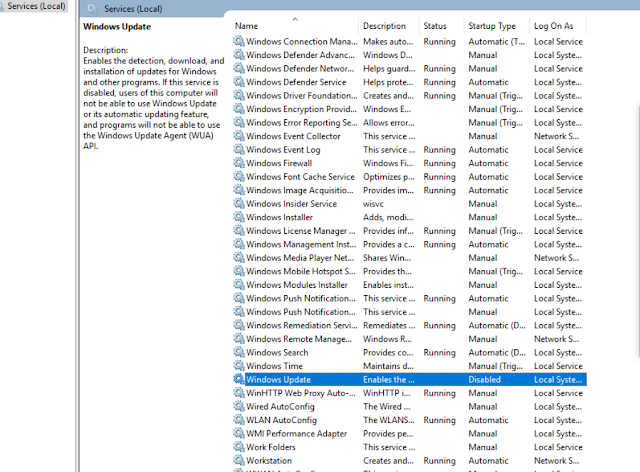Click the gear icon beside Windows Remediation Service
Screen dimensions: 640x472
point(239,325)
